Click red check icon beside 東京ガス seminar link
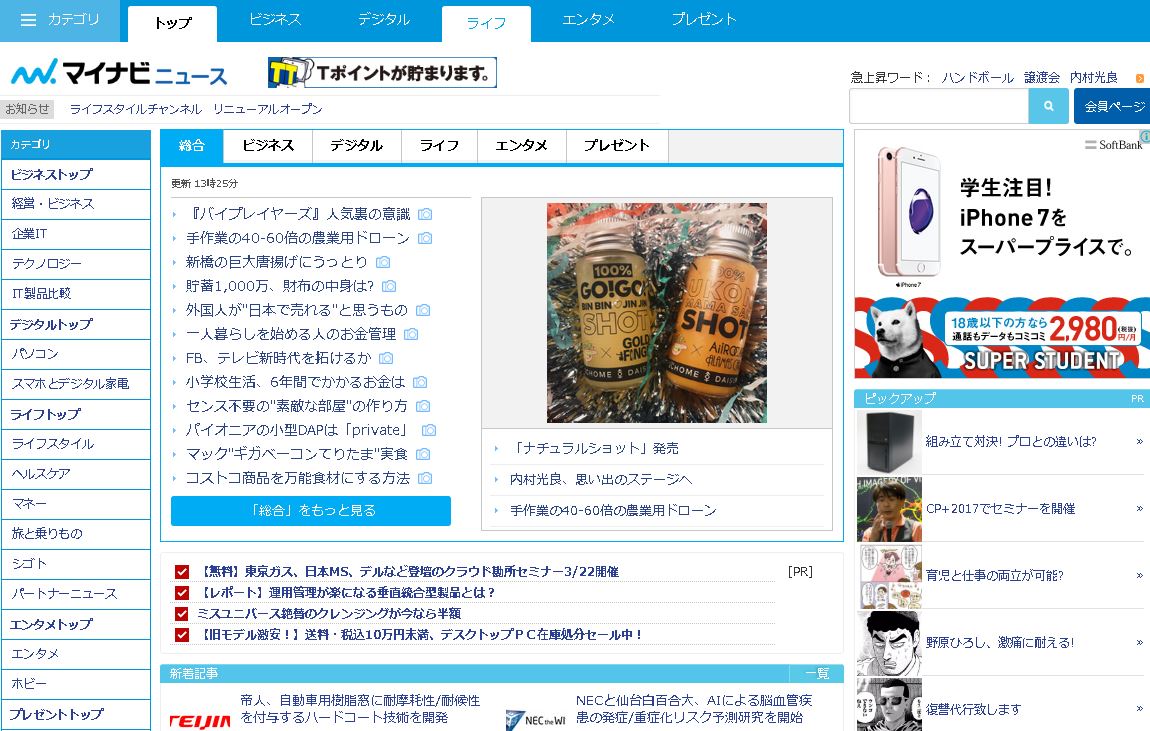Viewport: 1150px width, 731px height. pos(182,572)
